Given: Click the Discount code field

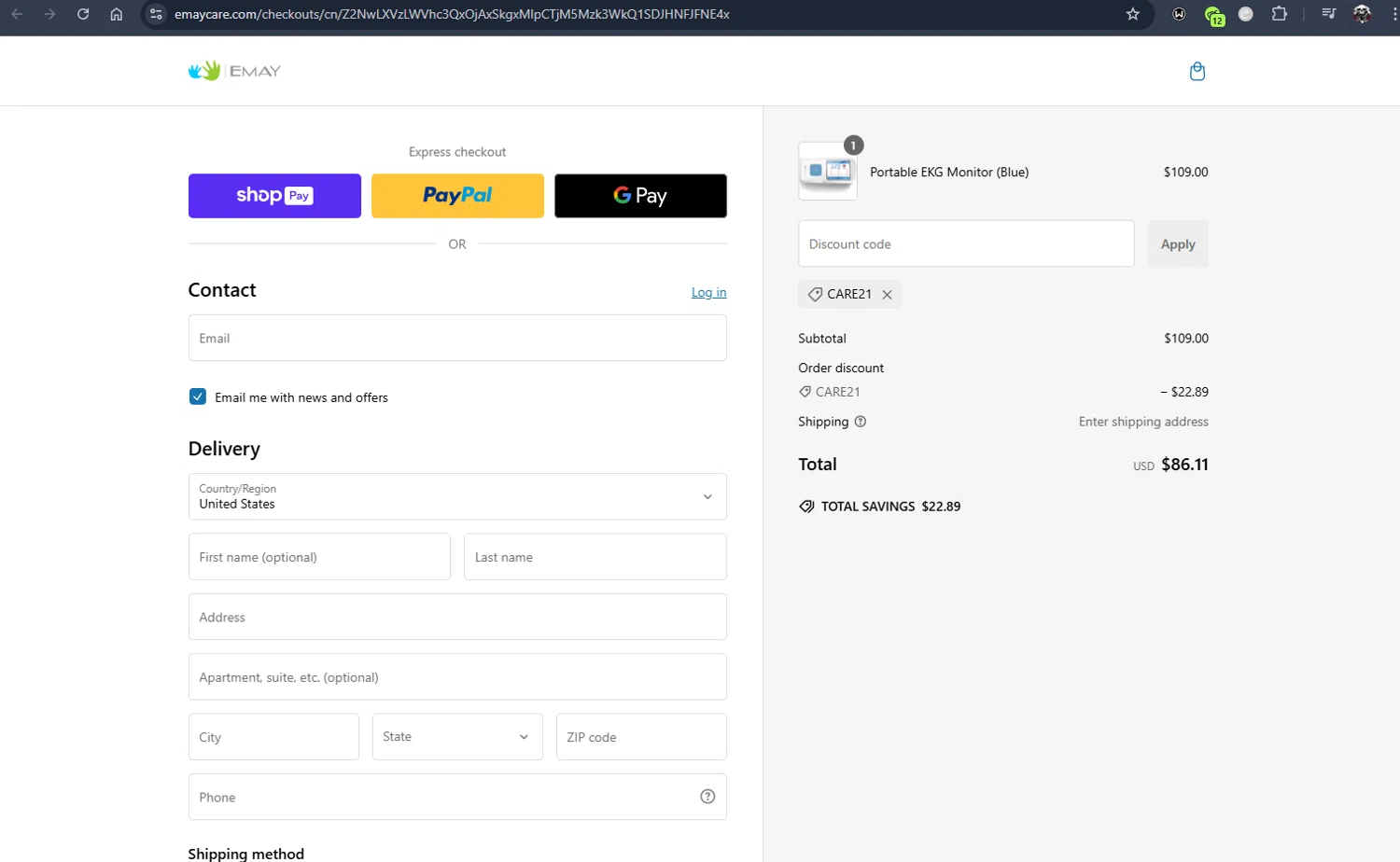Looking at the screenshot, I should (x=966, y=243).
